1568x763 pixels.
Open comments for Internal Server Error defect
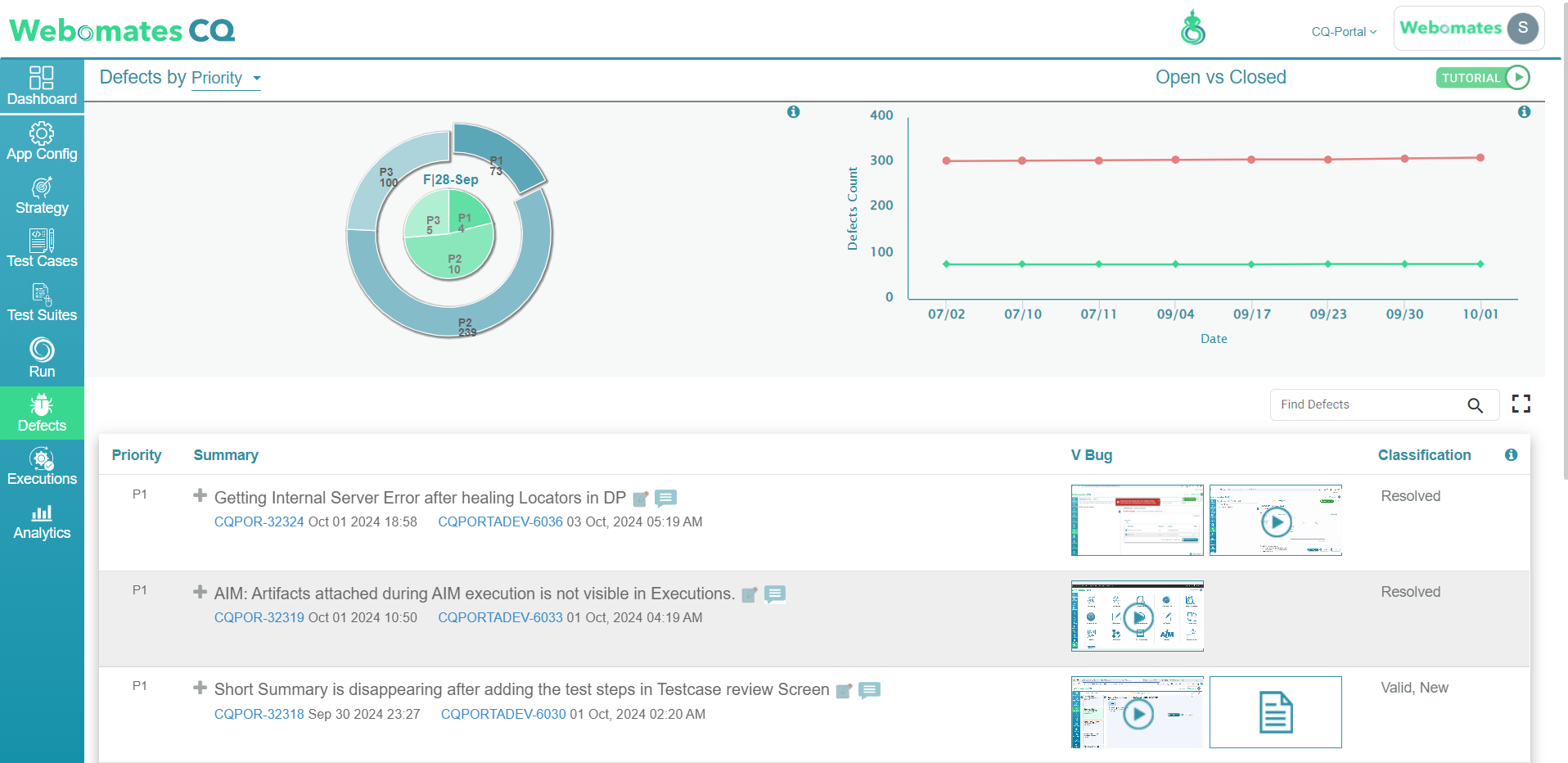[x=665, y=498]
